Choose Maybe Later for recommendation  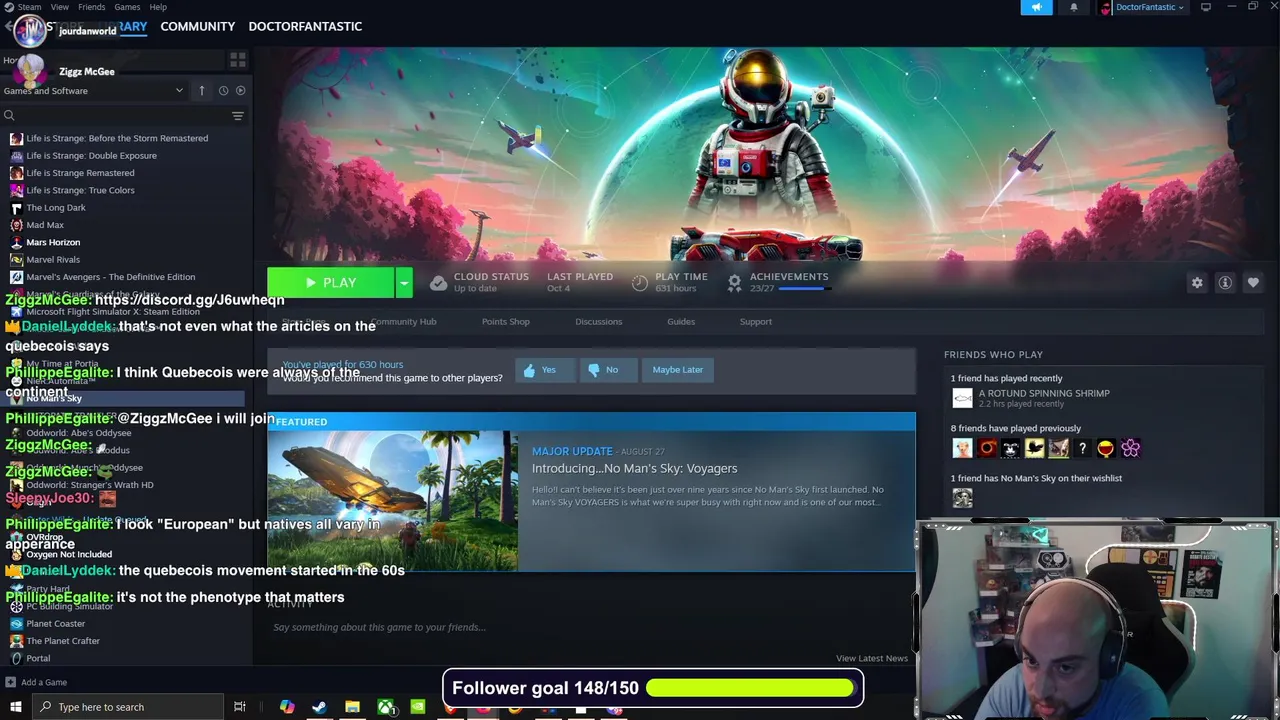pos(678,370)
